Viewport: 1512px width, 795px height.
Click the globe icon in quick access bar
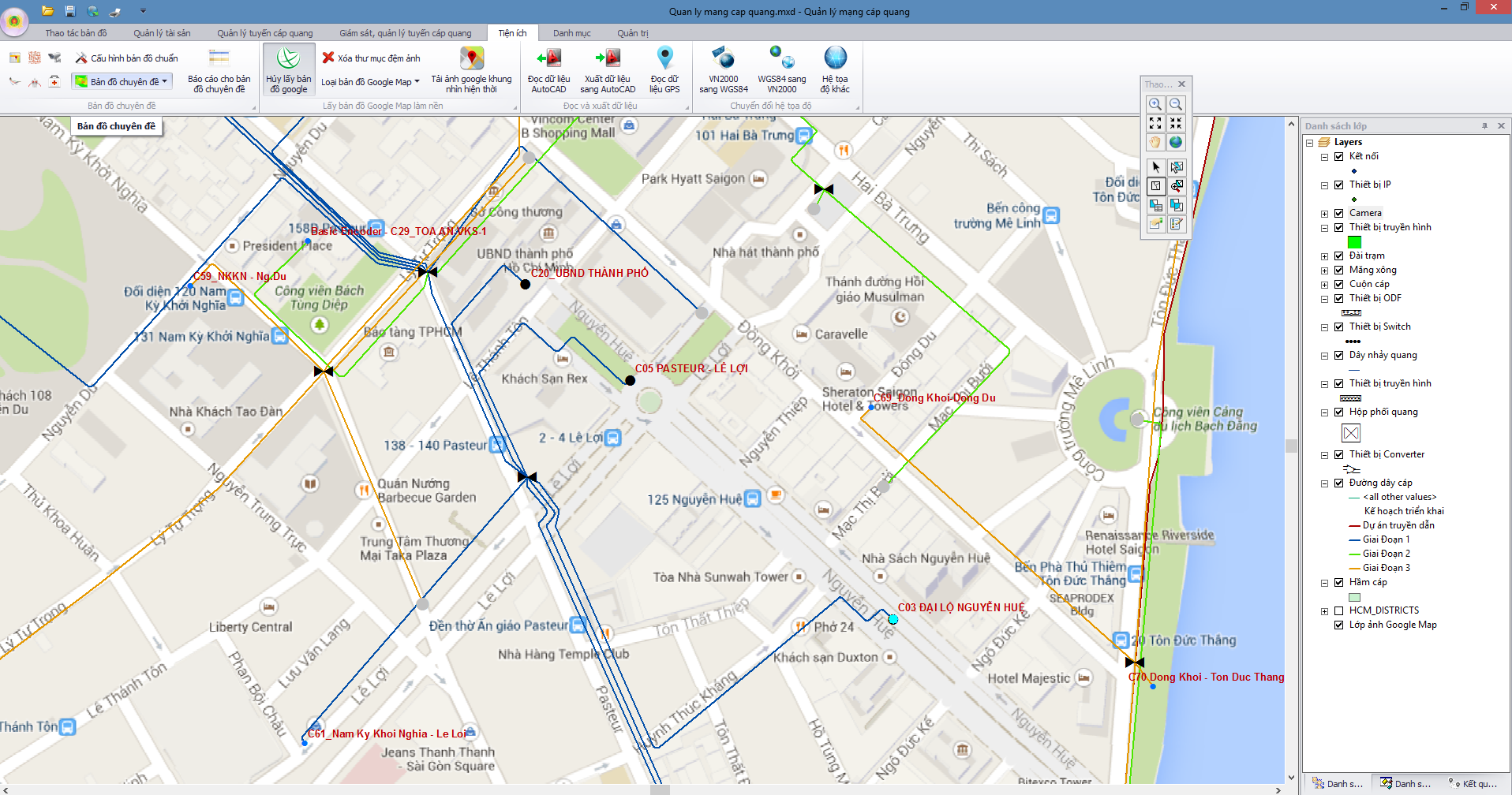pyautogui.click(x=93, y=11)
